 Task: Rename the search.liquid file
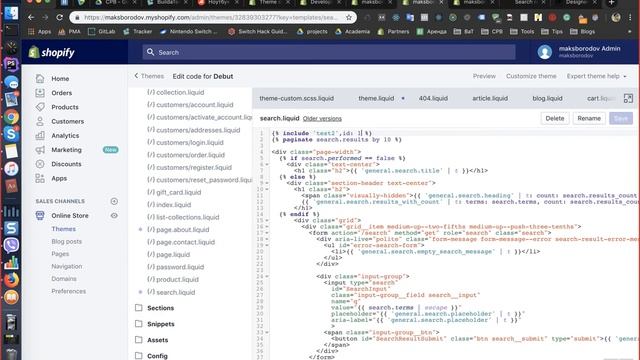click(x=589, y=118)
